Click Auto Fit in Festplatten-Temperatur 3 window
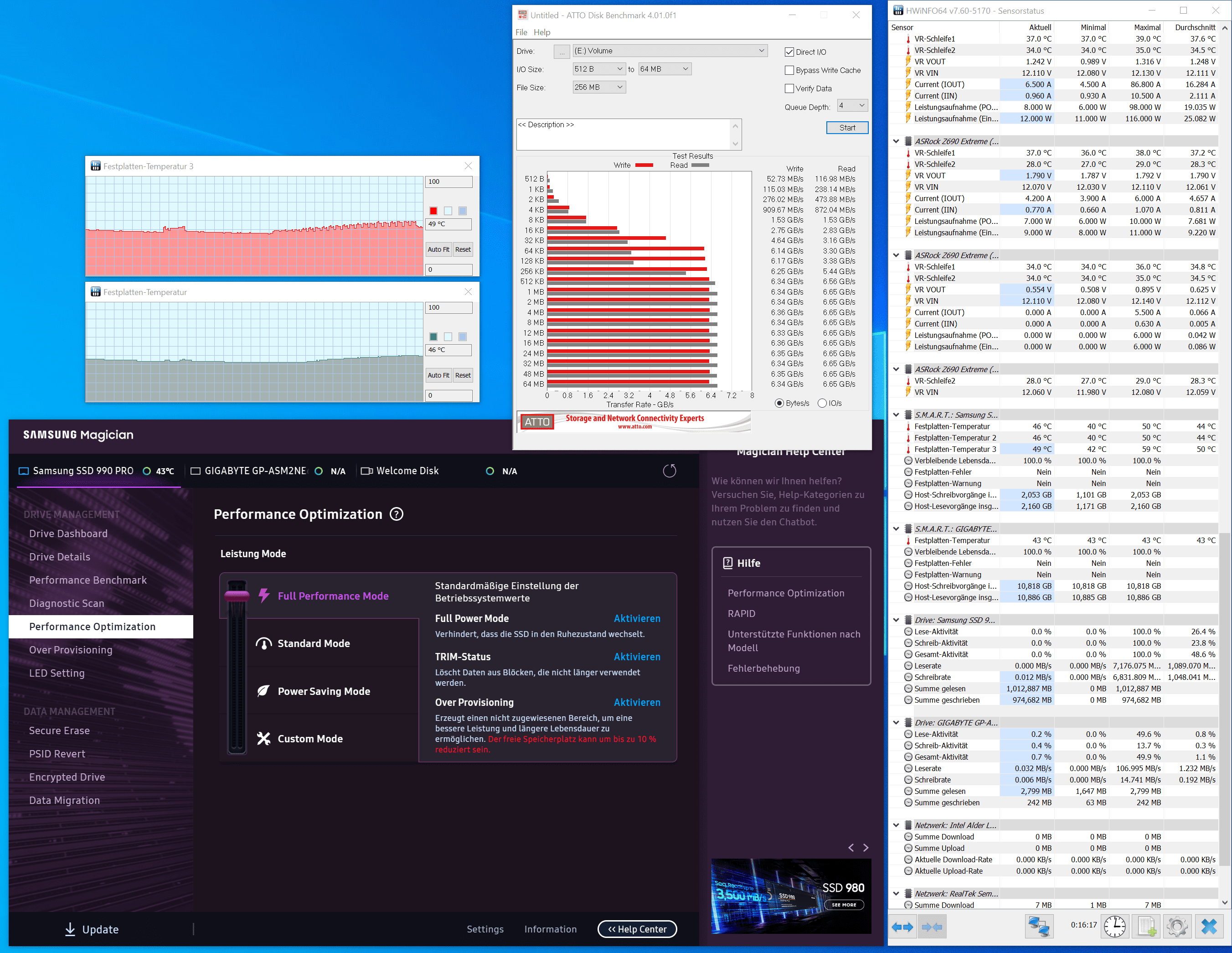 pos(438,249)
